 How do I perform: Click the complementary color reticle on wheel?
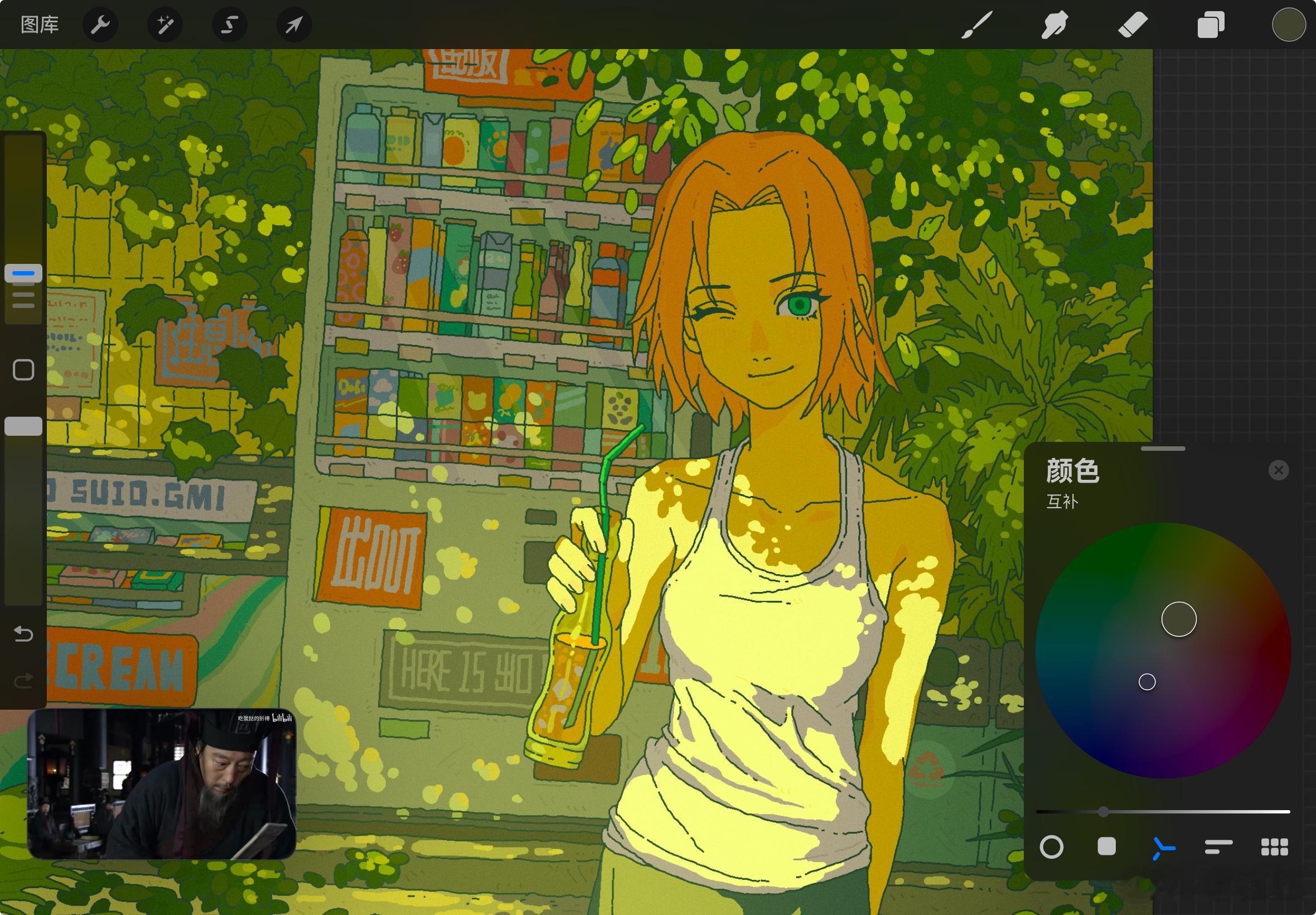pyautogui.click(x=1147, y=682)
